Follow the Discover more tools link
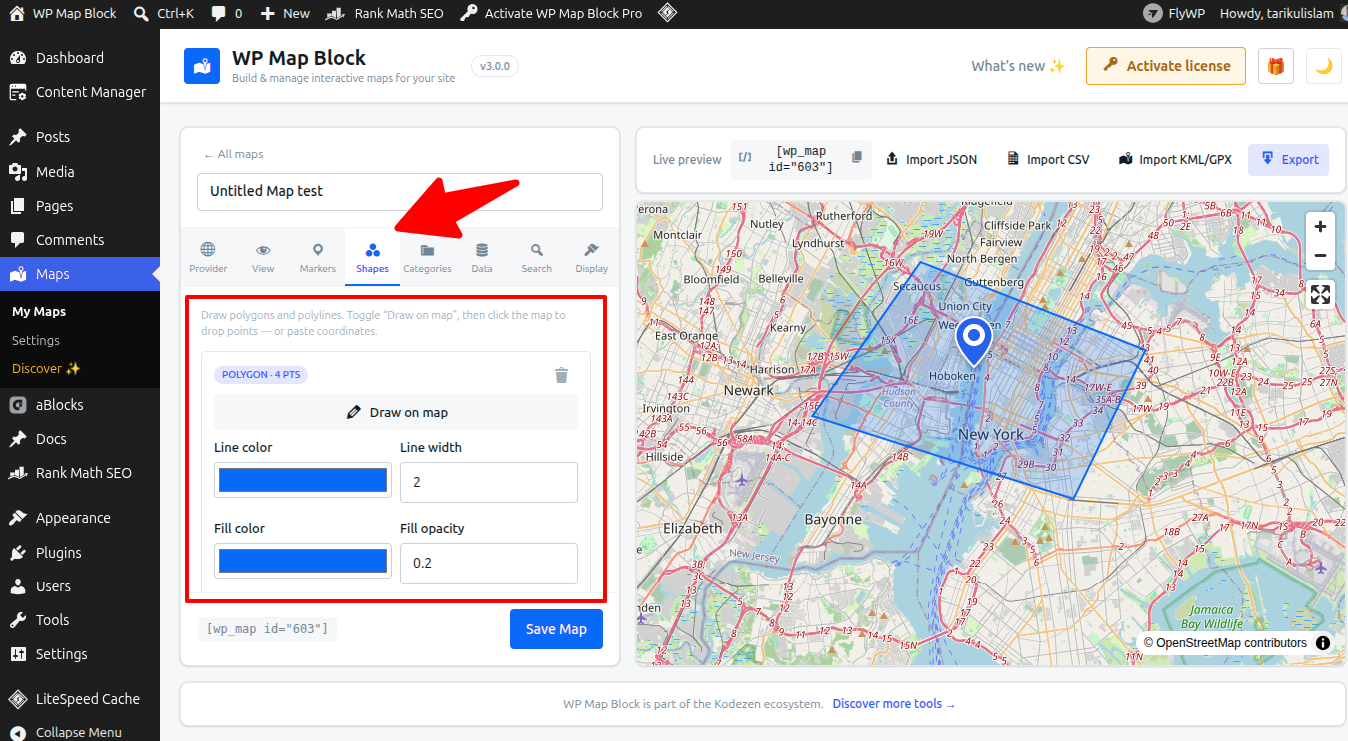Image resolution: width=1348 pixels, height=741 pixels. (894, 704)
